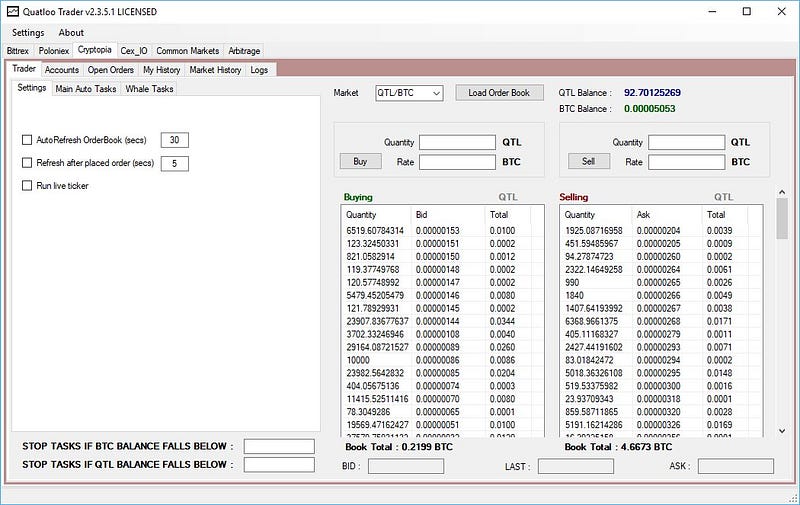
Task: Open the Whale Tasks tab
Action: [x=149, y=89]
